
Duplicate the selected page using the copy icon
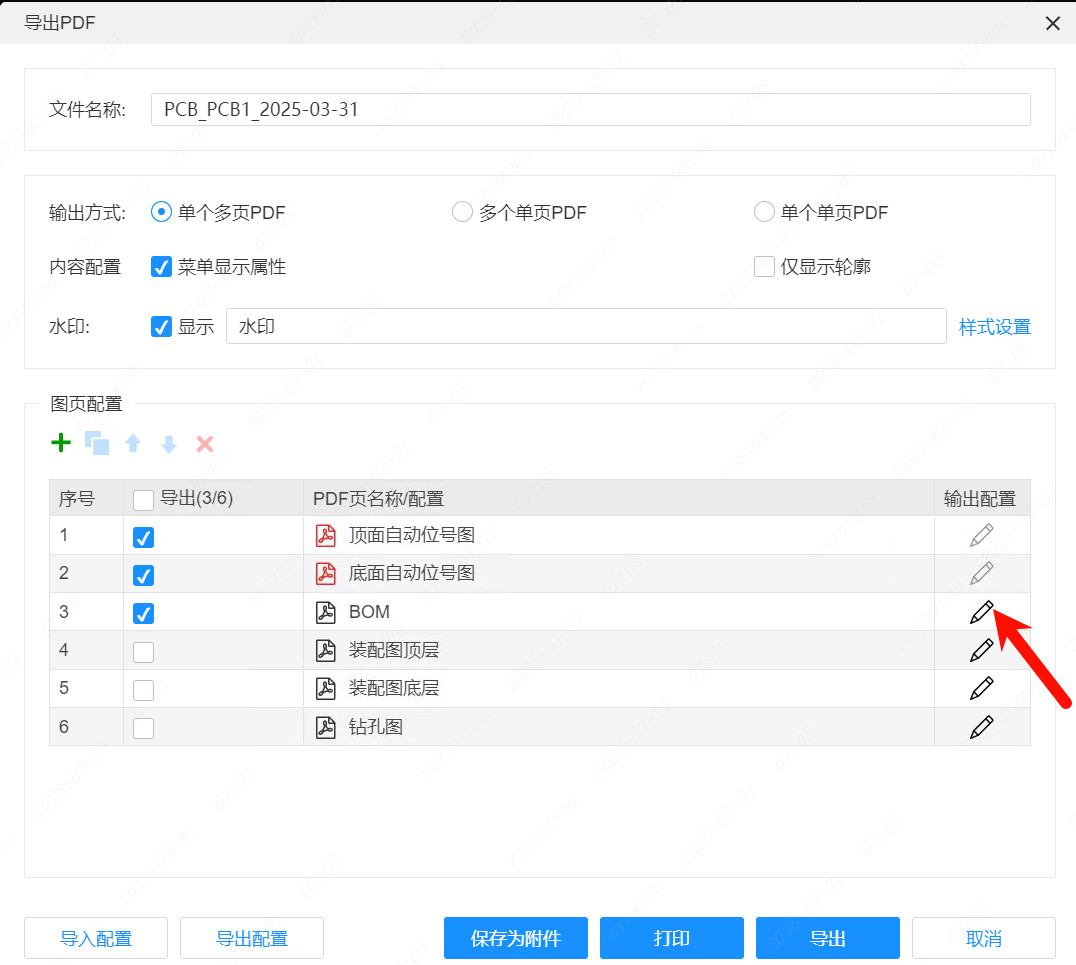click(97, 443)
